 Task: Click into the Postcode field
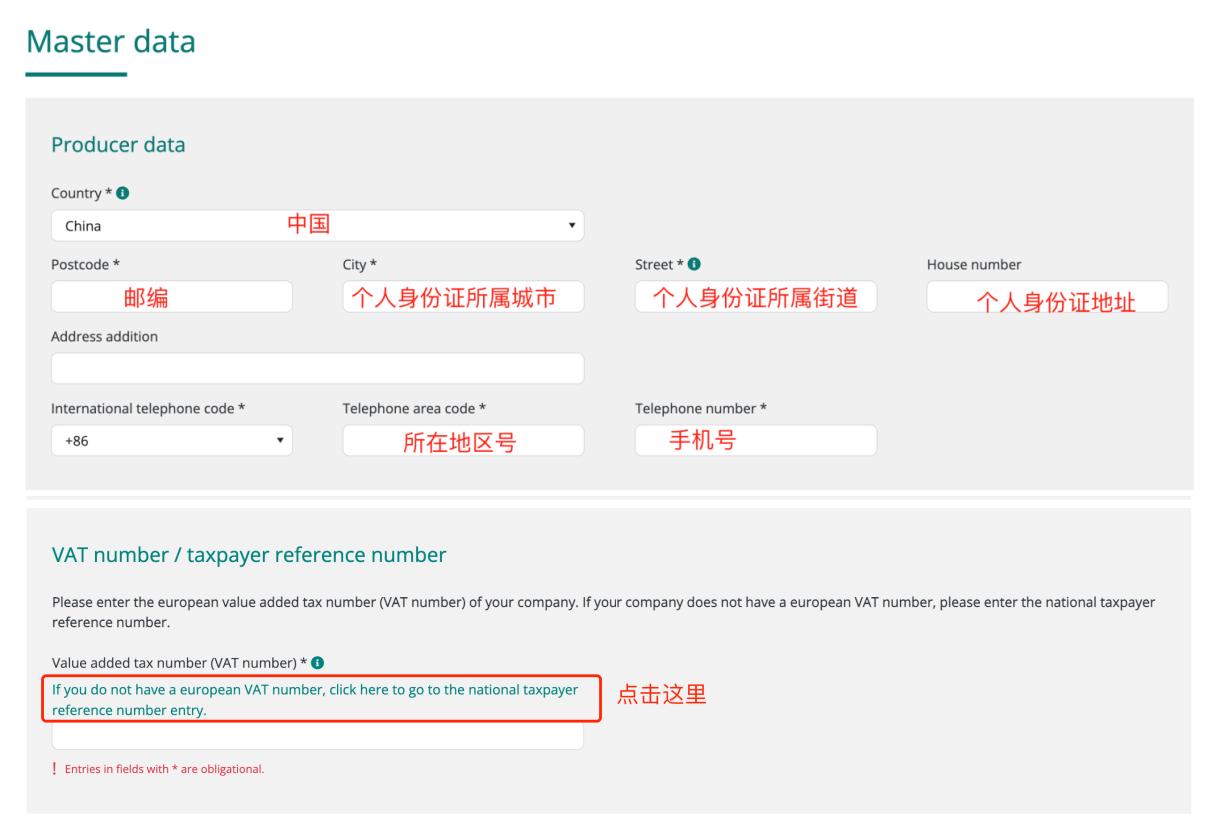pyautogui.click(x=171, y=297)
